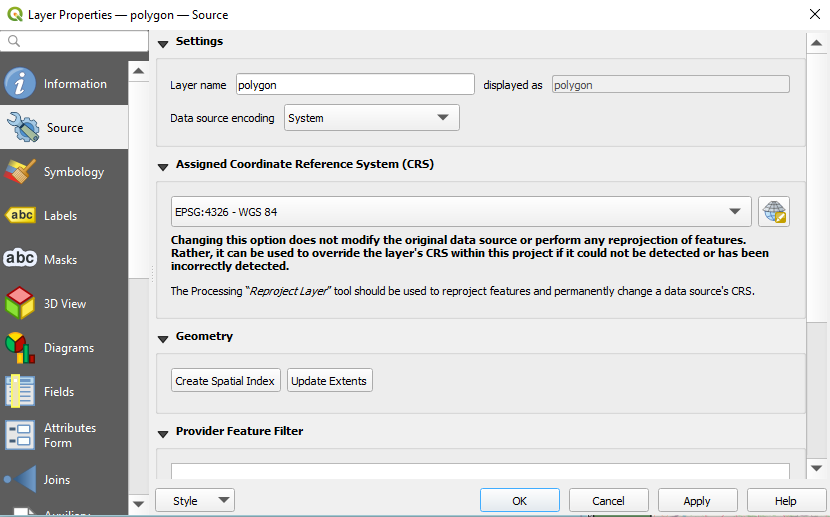Click the Apply button
Screen dimensions: 830x517
(x=697, y=501)
